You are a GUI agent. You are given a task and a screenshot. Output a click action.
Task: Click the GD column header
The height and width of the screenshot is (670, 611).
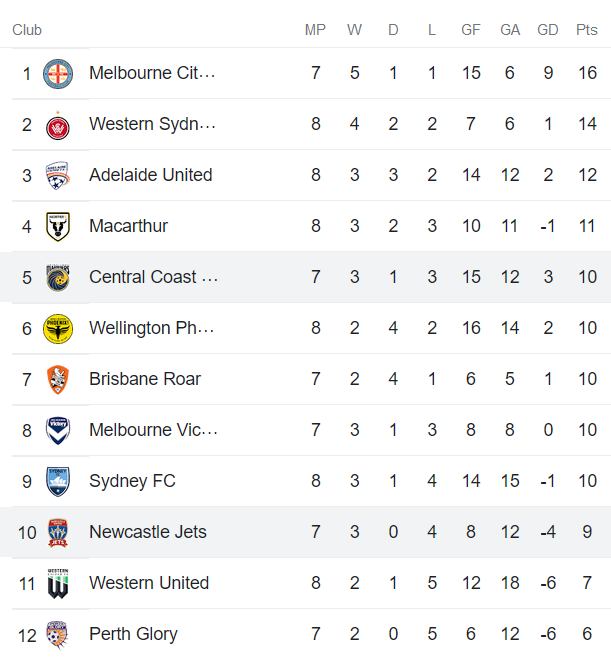click(x=548, y=30)
